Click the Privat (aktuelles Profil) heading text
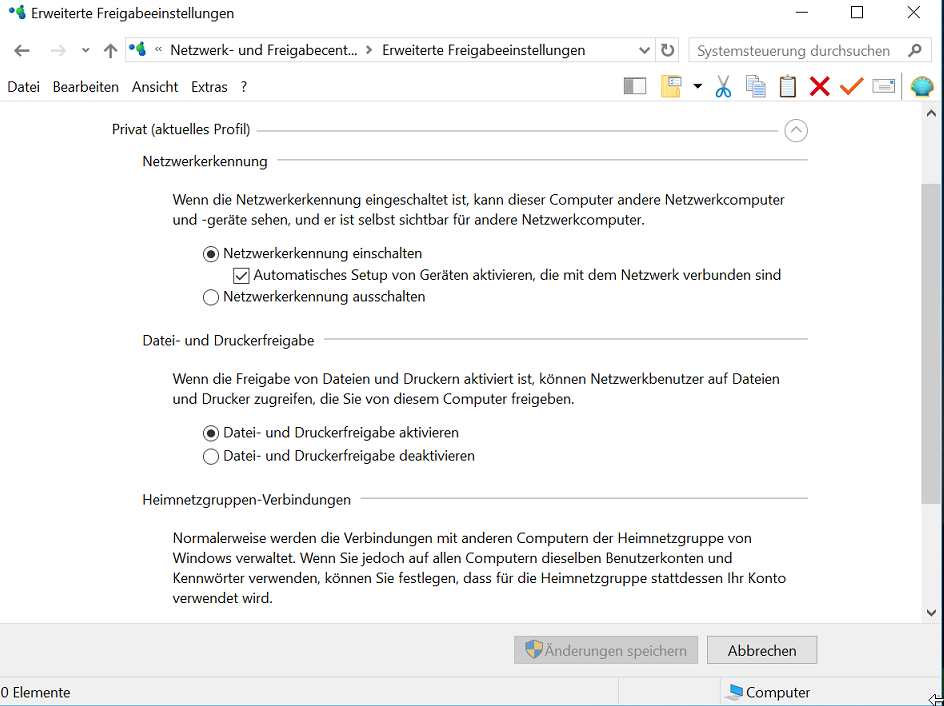944x706 pixels. click(181, 129)
